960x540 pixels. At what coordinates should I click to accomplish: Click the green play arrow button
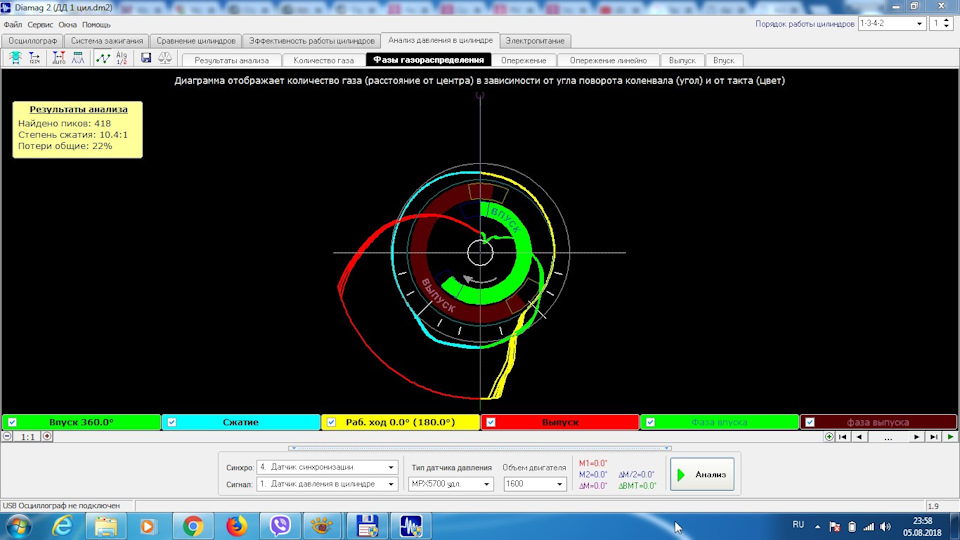[x=950, y=437]
